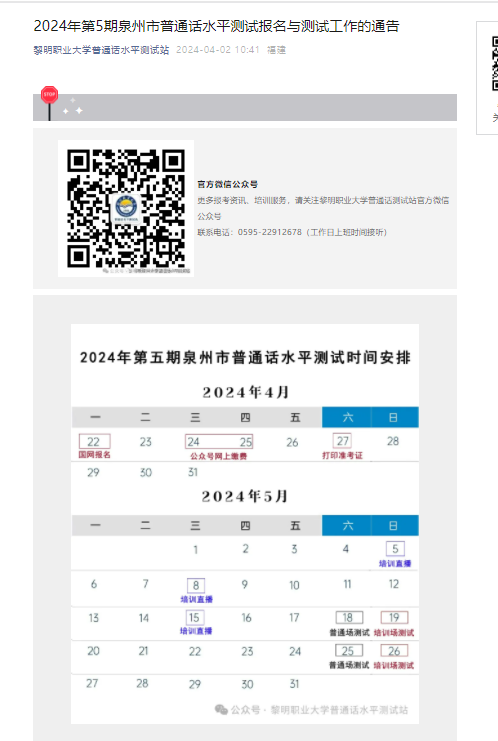Click the article title about 2024年第5期
Image resolution: width=498 pixels, height=741 pixels.
(x=216, y=26)
